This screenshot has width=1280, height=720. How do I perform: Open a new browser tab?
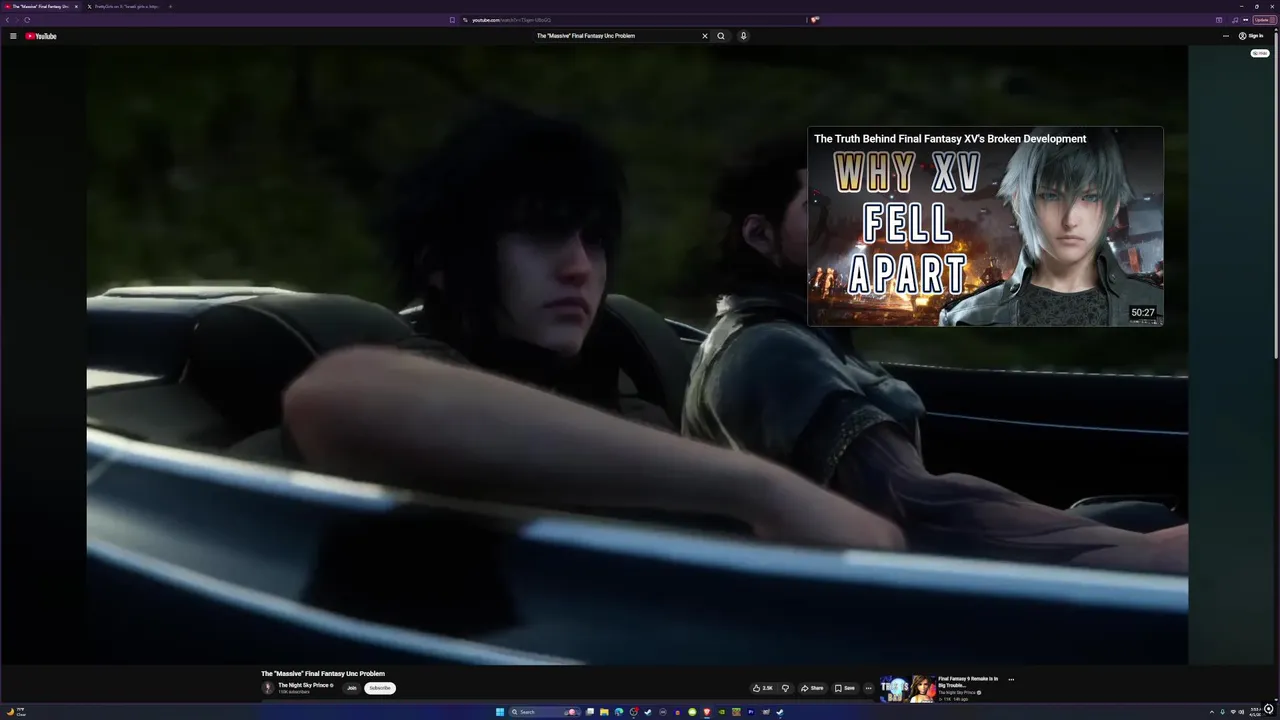(x=170, y=6)
